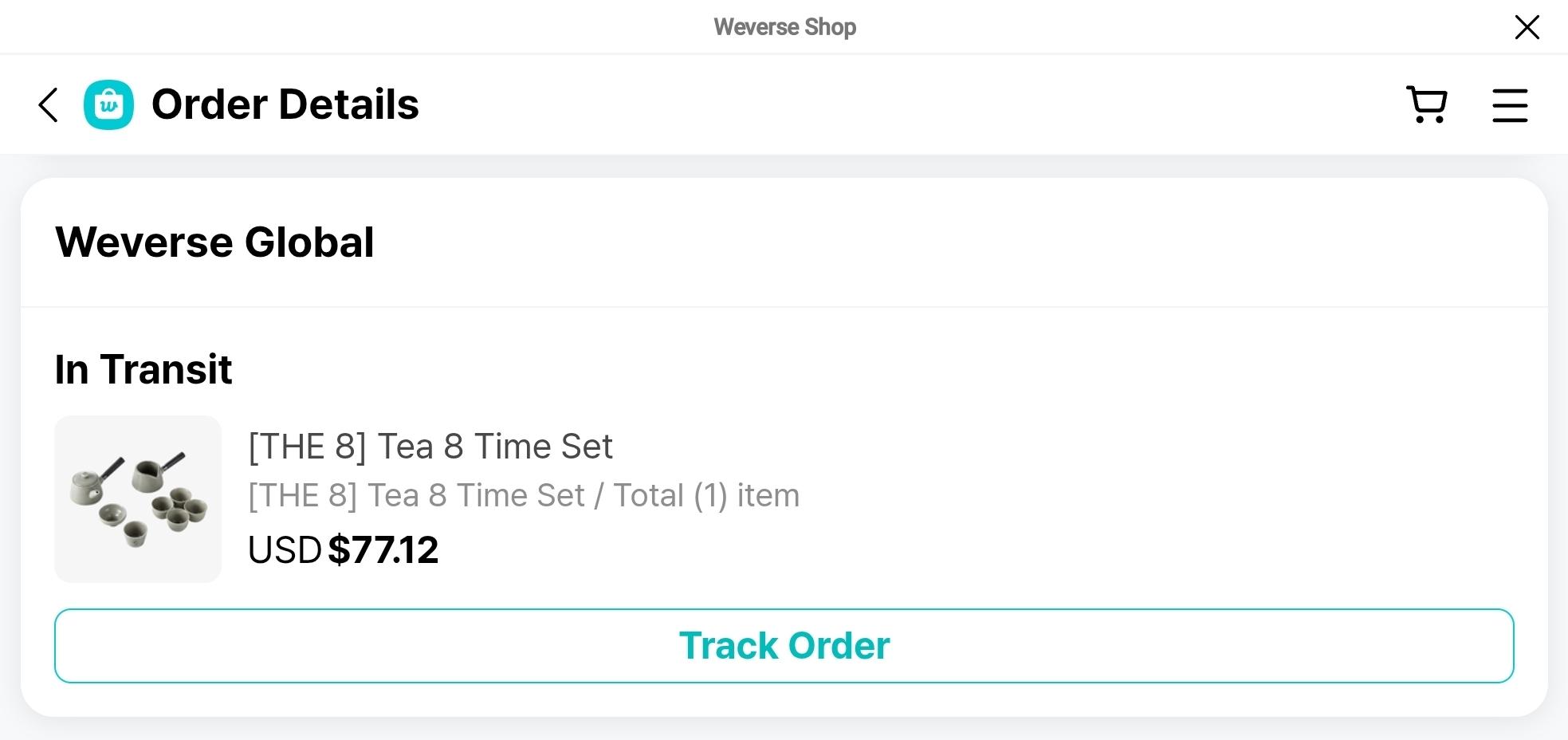The width and height of the screenshot is (1568, 740).
Task: Click the $77.12 price amount
Action: pos(383,550)
